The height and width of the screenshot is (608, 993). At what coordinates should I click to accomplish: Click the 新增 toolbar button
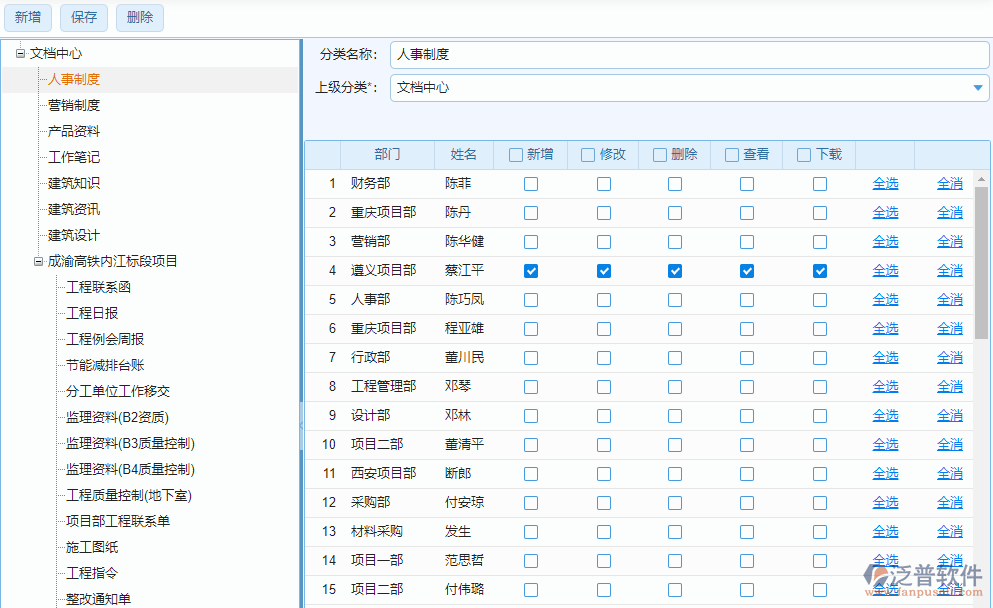(28, 17)
